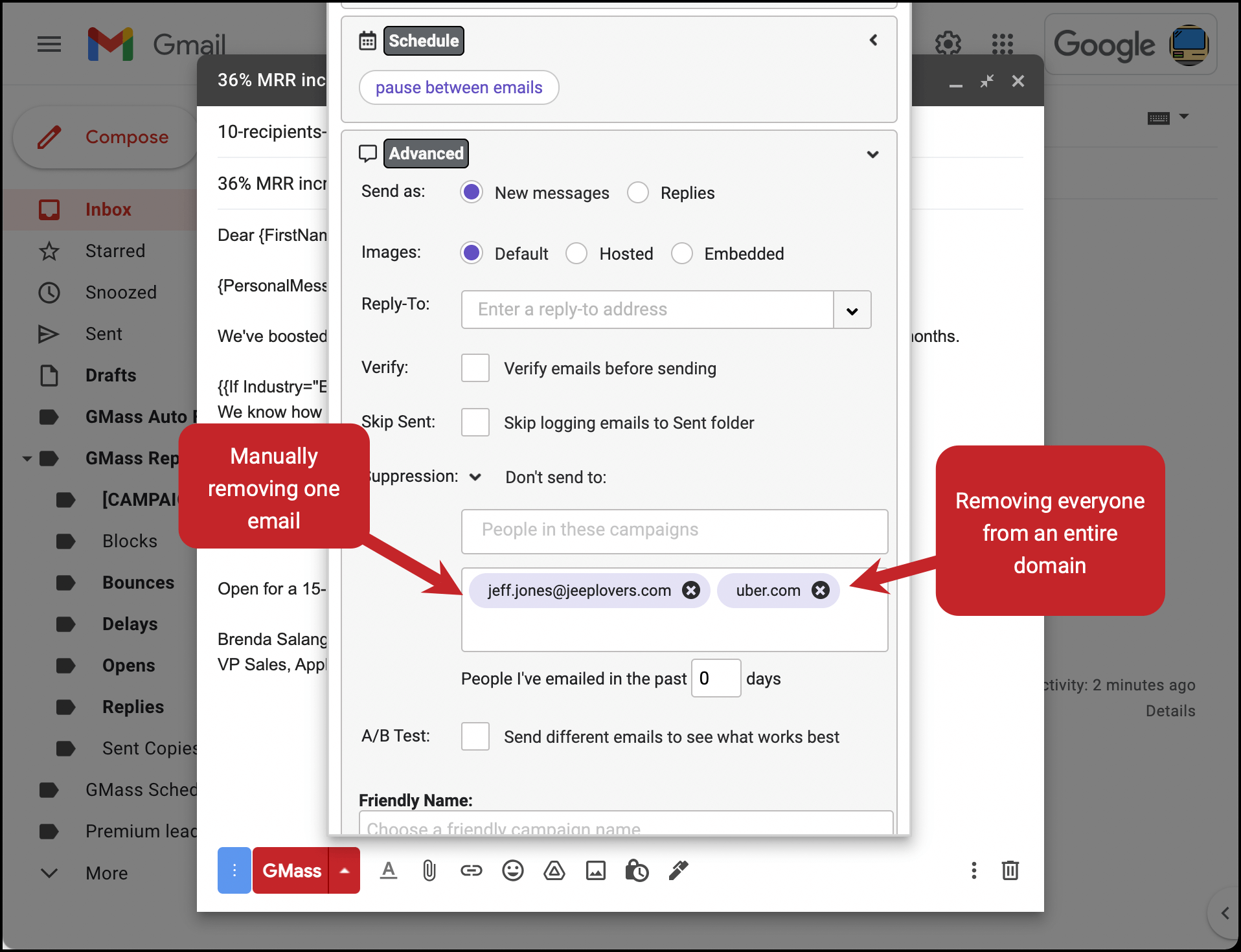Select New messages radio button

(472, 192)
